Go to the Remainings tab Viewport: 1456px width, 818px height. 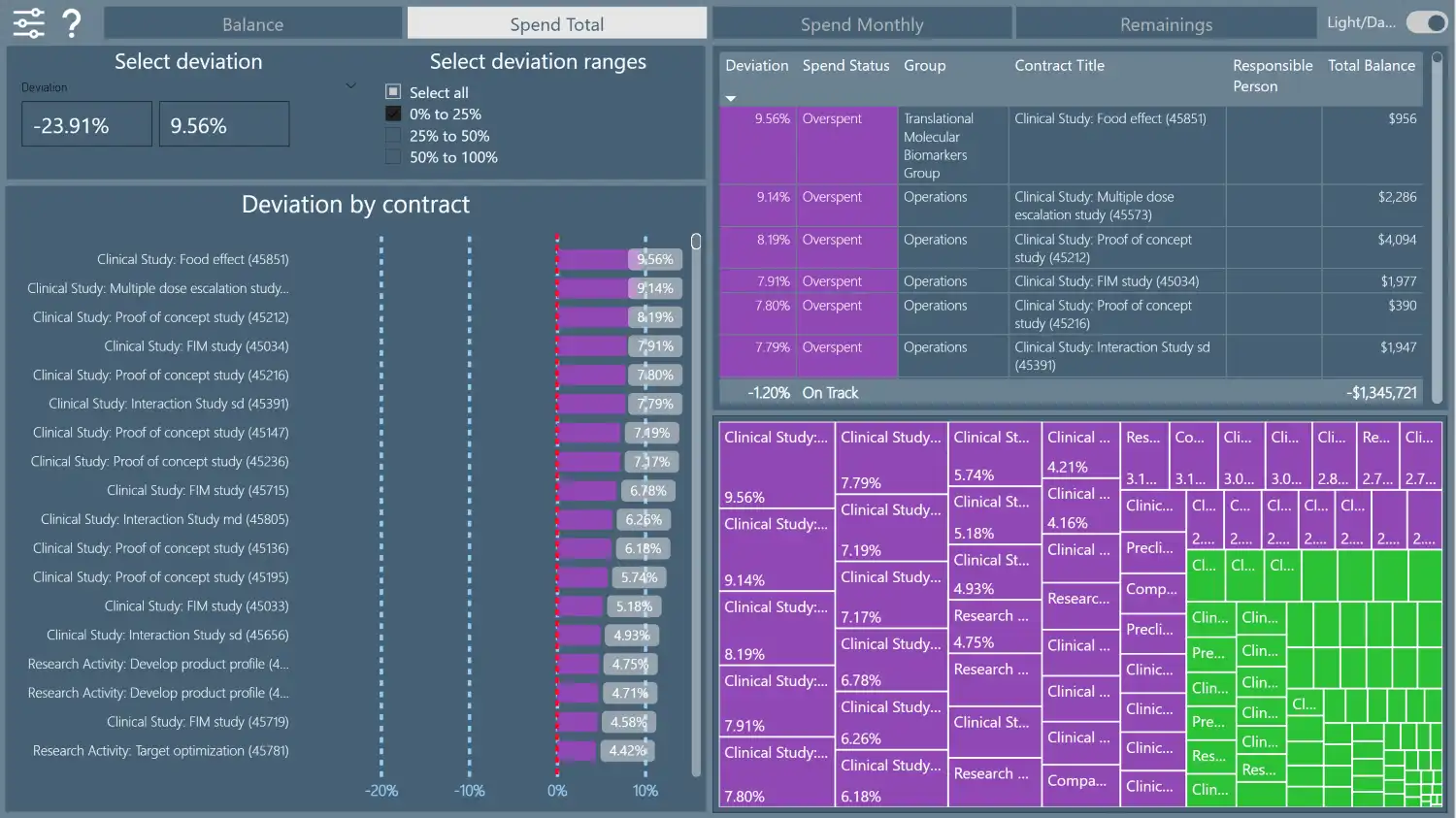tap(1166, 24)
